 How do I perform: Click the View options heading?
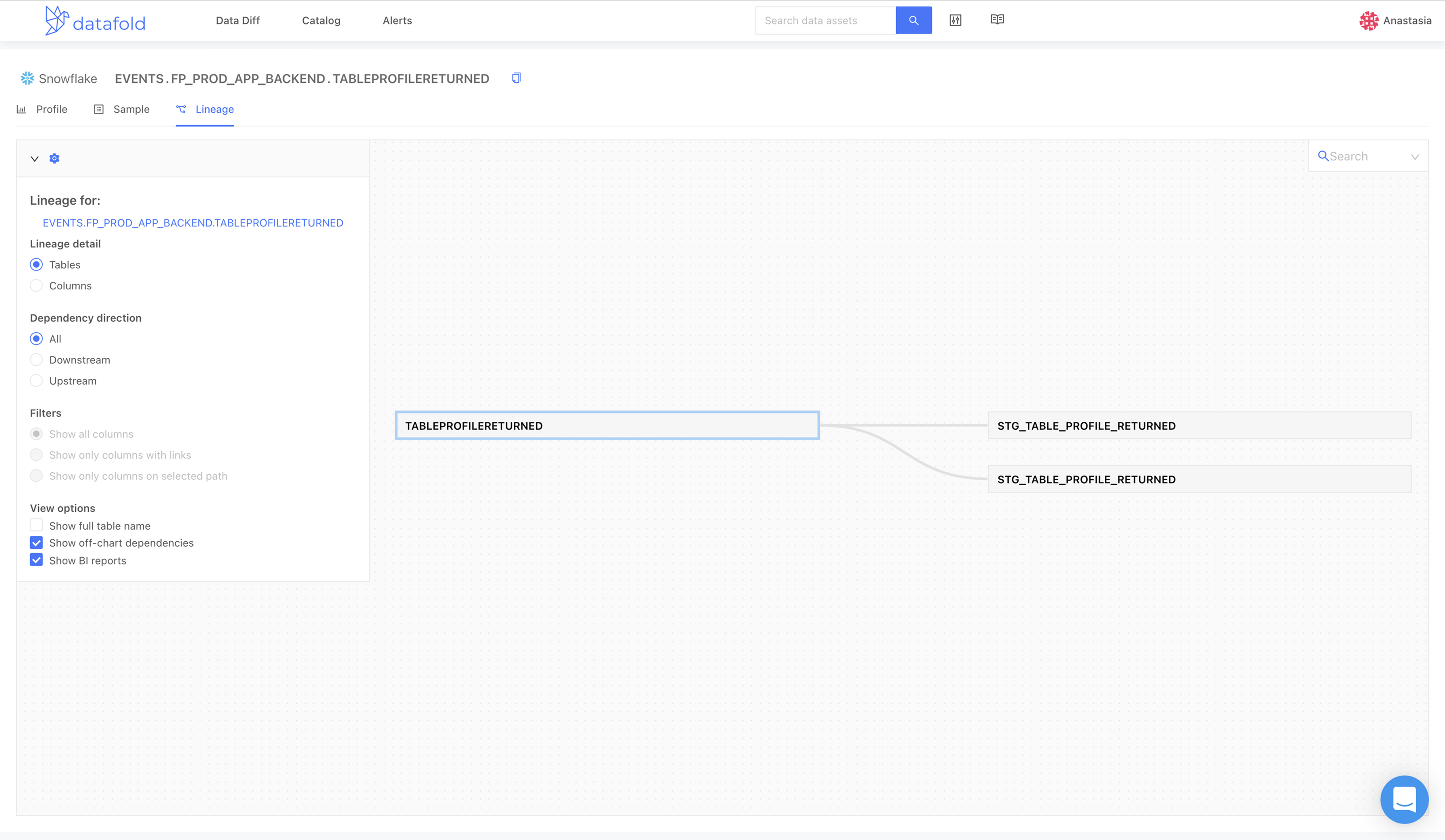coord(62,508)
